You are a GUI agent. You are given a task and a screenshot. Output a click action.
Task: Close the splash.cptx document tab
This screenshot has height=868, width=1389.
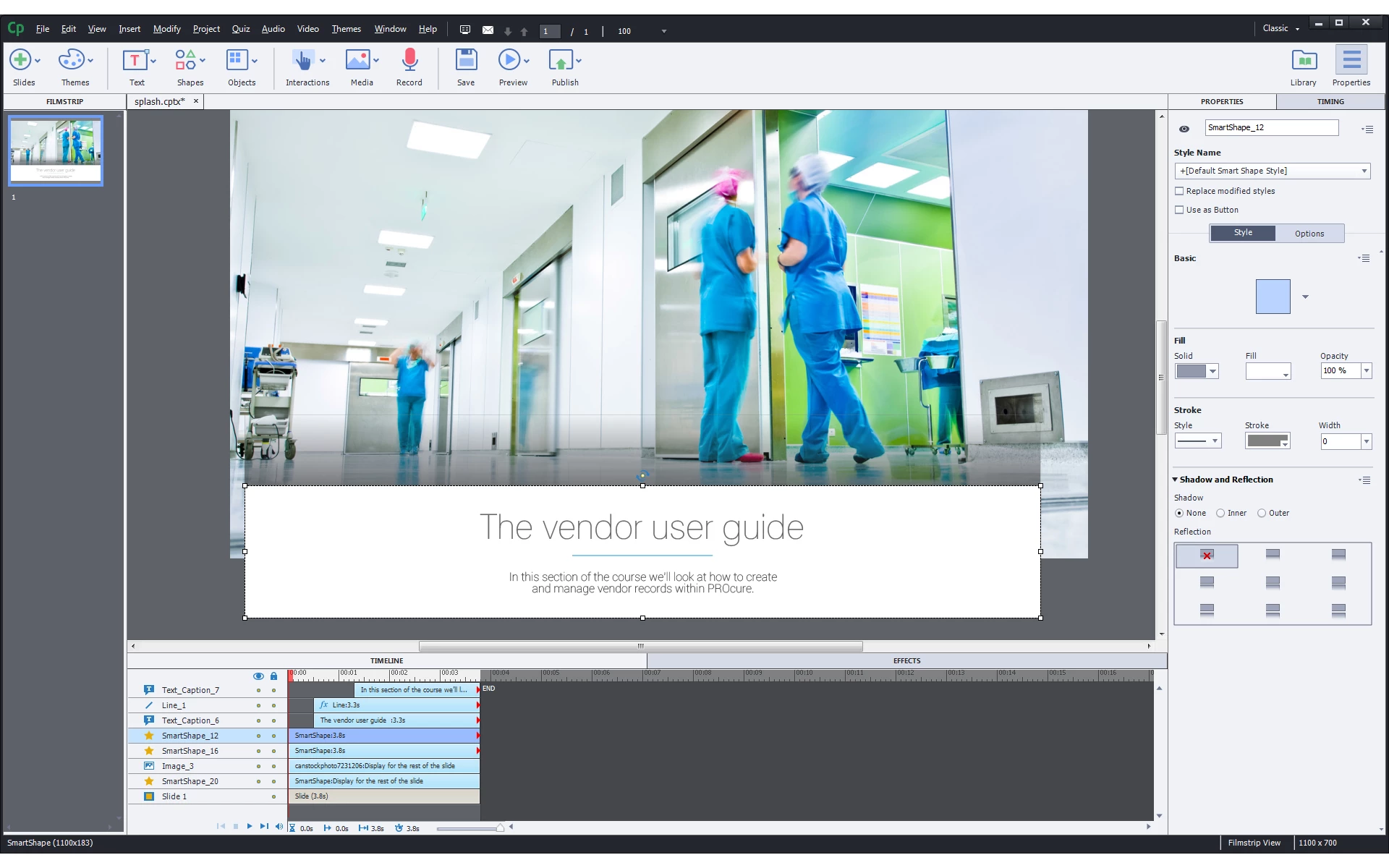(195, 101)
